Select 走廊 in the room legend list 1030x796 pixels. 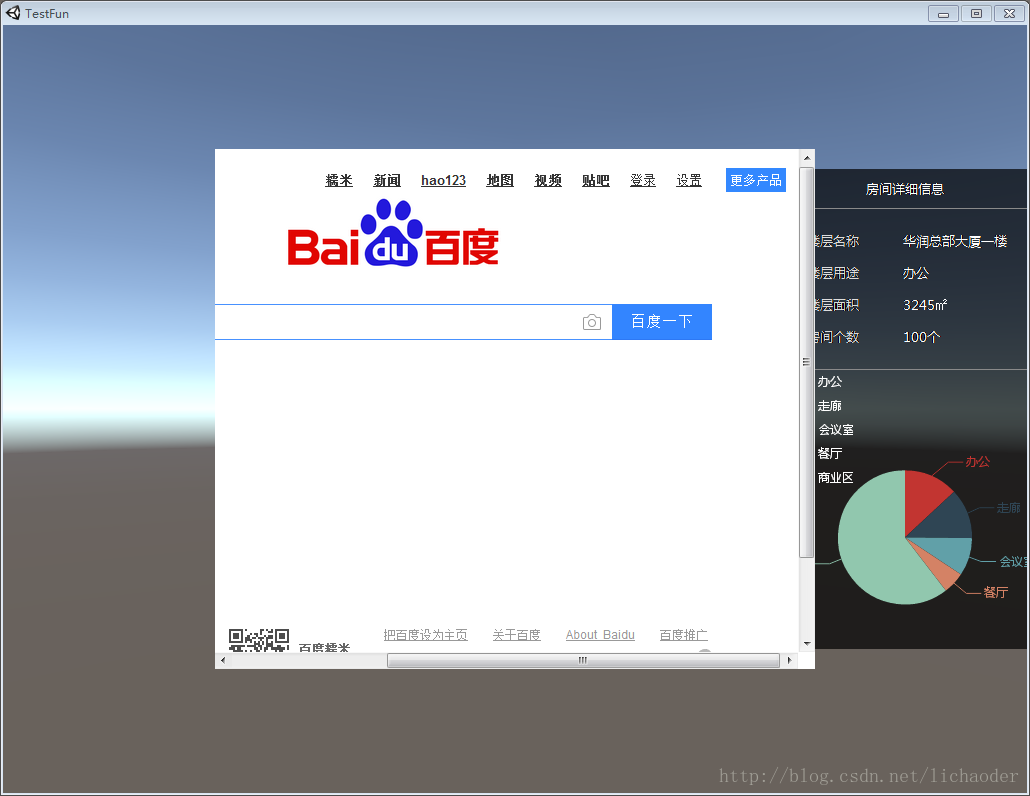click(830, 406)
